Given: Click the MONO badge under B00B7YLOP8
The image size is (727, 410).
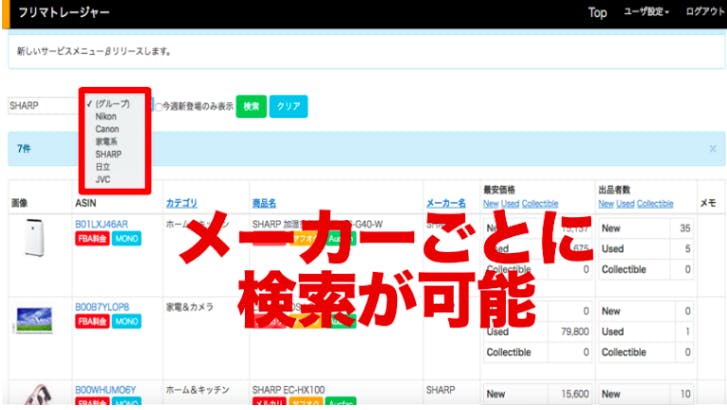Looking at the screenshot, I should (x=126, y=322).
